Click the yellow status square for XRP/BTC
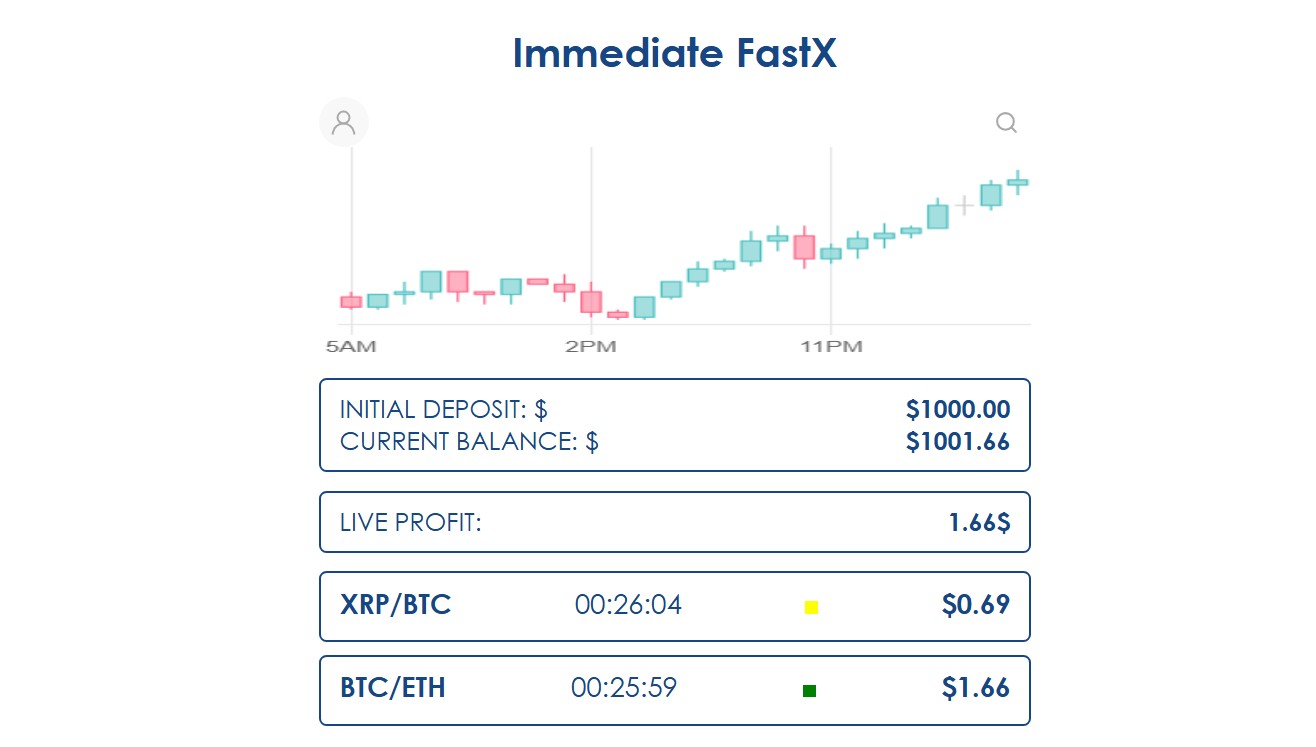Image resolution: width=1316 pixels, height=747 pixels. (x=811, y=607)
